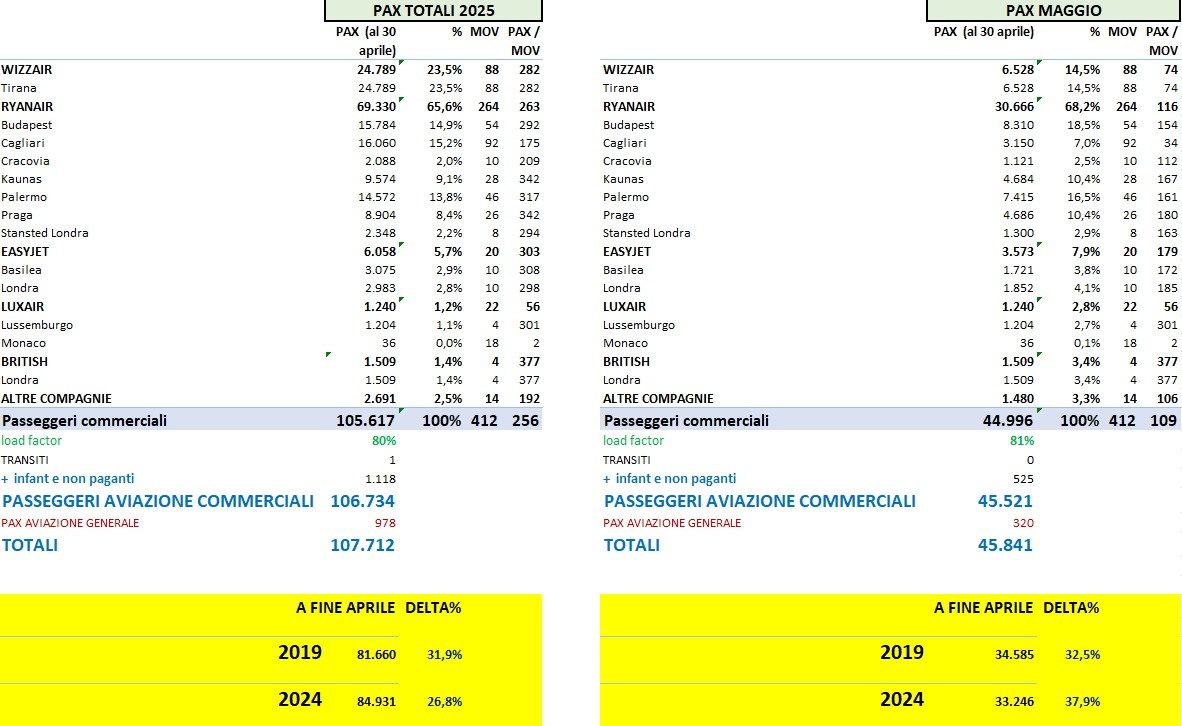
Task: Click Basilea value 1.721
Action: 1019,270
